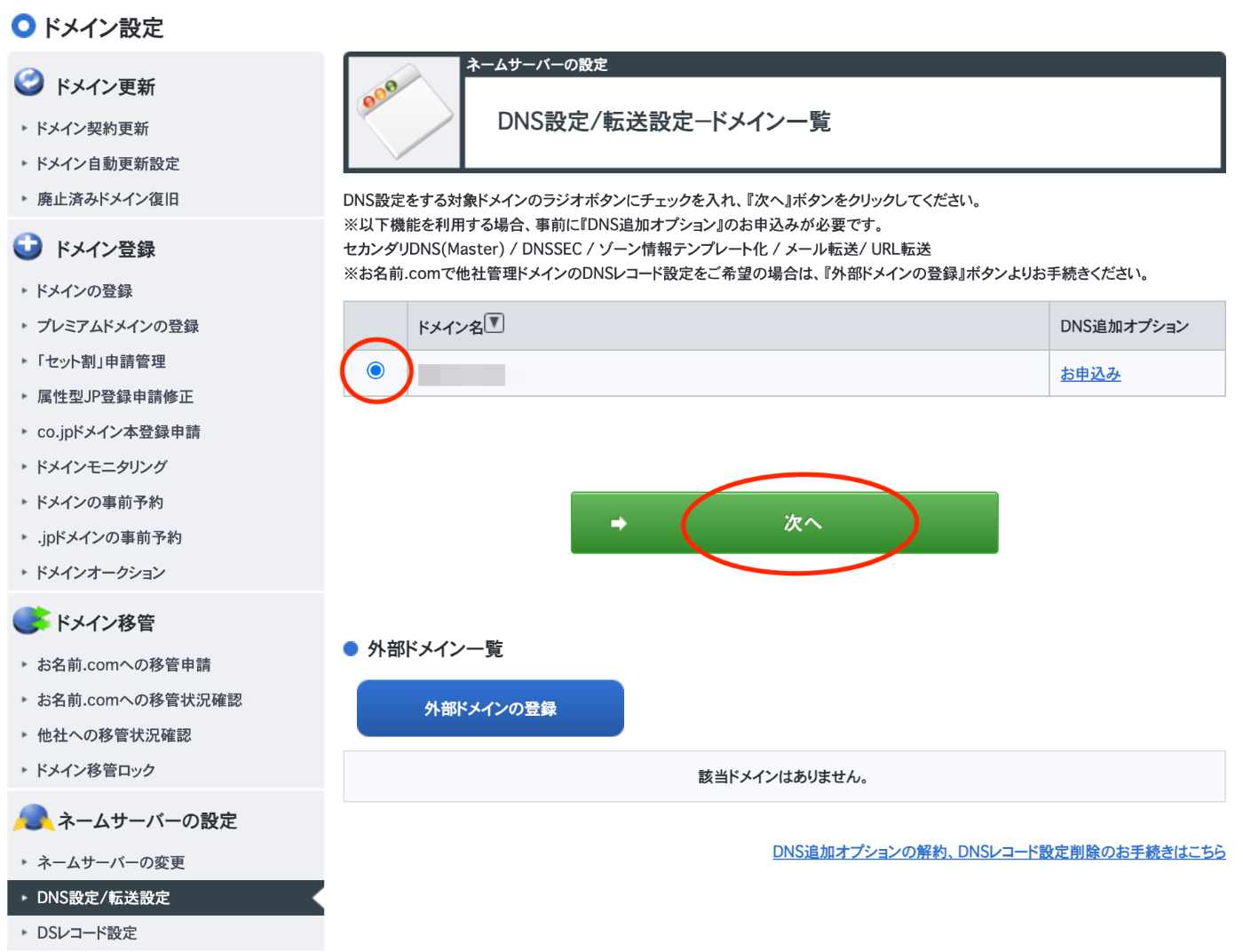Click the 外部ドメインの登録 button
Viewport: 1243px width, 952px height.
point(489,708)
